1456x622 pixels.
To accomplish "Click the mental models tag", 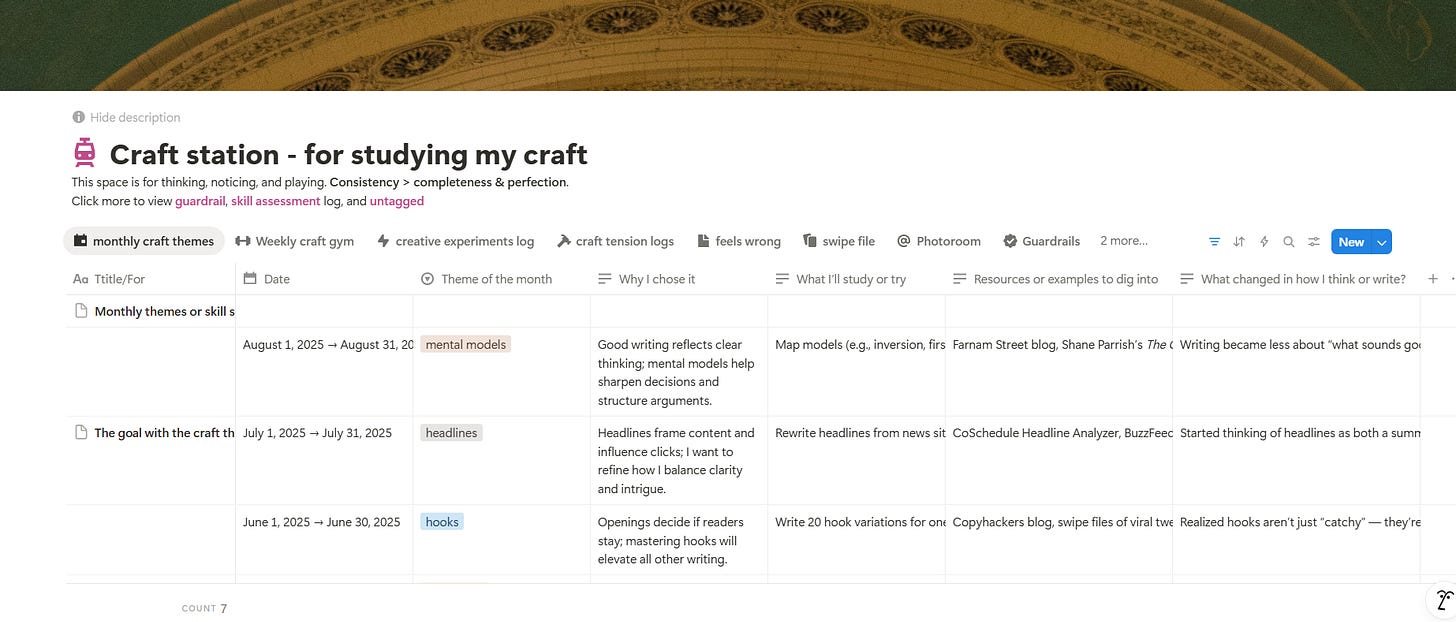I will tap(465, 344).
